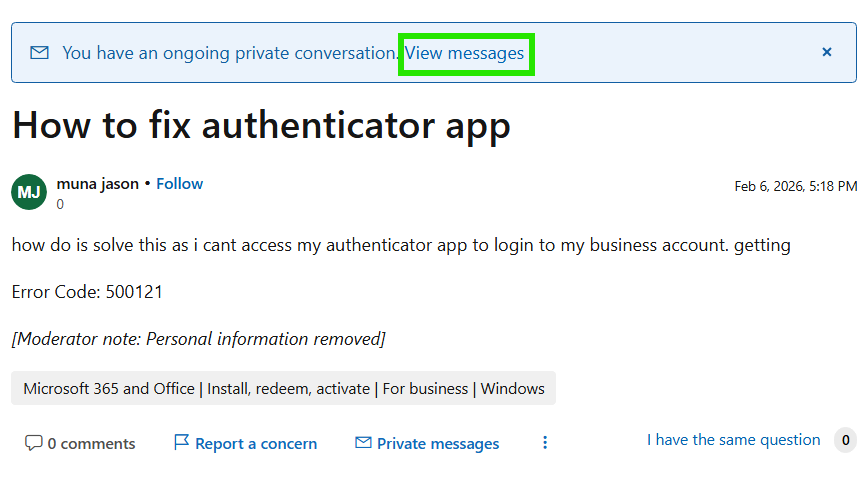Select the Microsoft 365 and Office tag
This screenshot has width=868, height=478.
(283, 388)
